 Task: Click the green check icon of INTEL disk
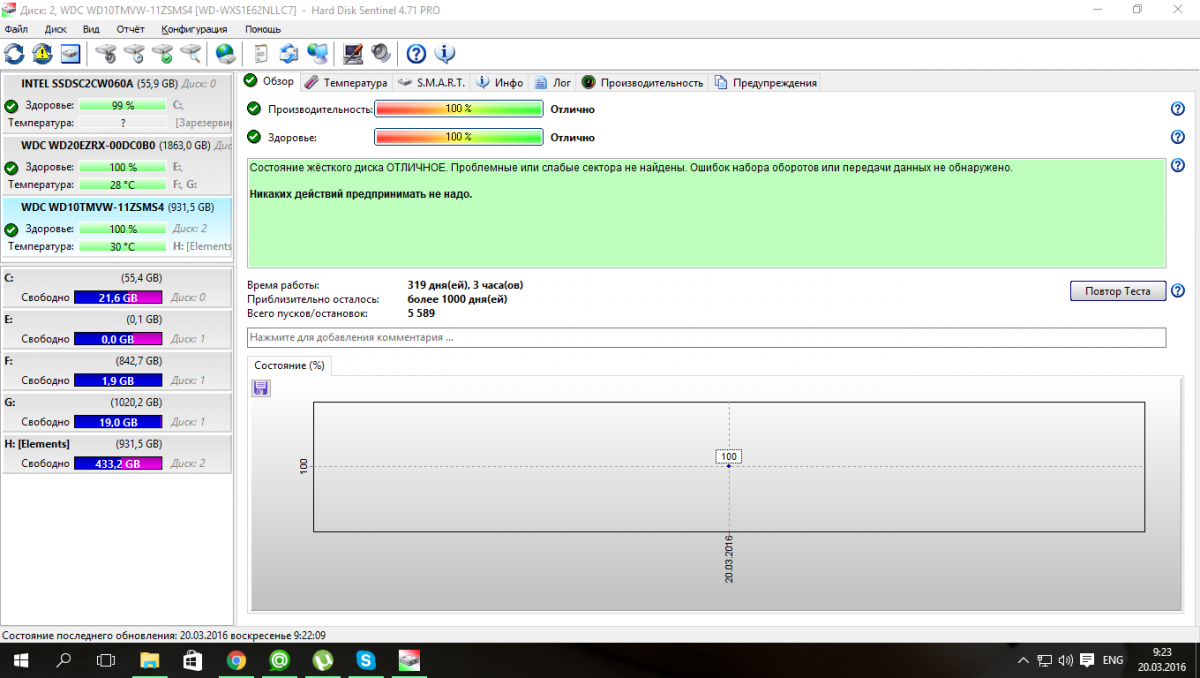tap(11, 105)
